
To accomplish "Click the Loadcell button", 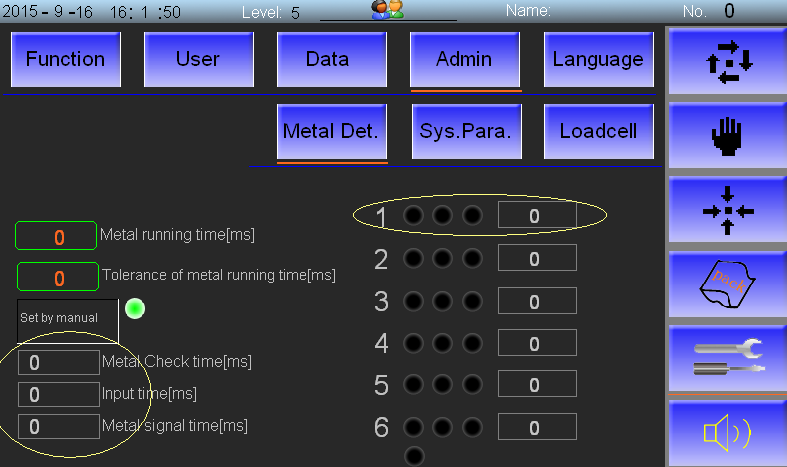I will tap(598, 131).
